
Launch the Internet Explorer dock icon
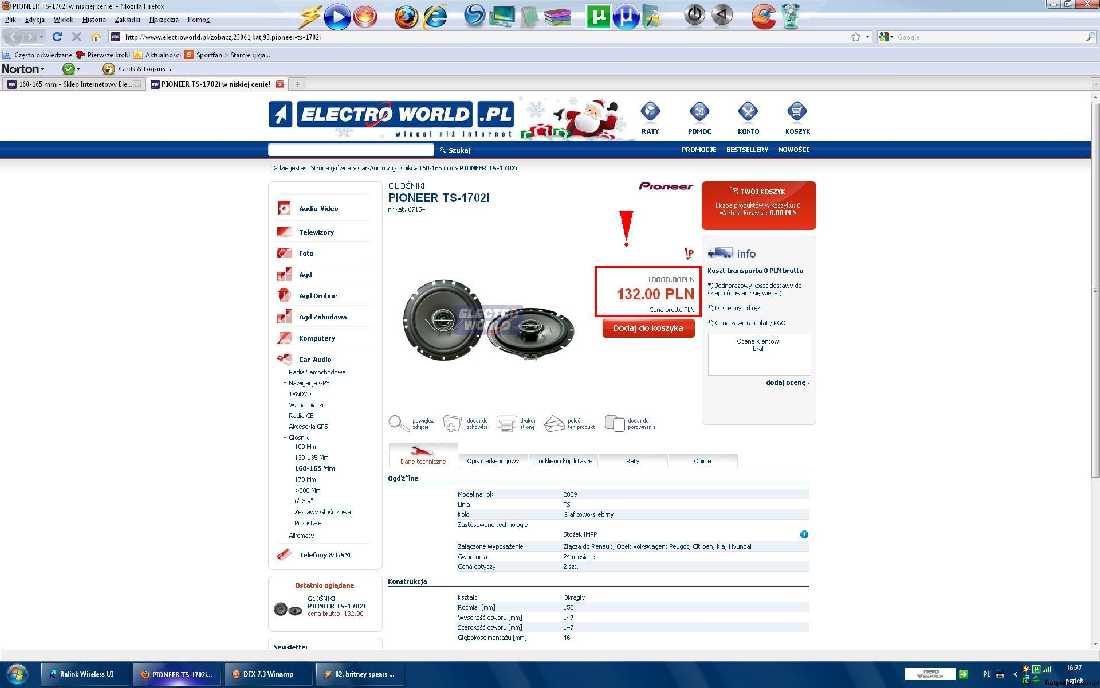(x=435, y=16)
